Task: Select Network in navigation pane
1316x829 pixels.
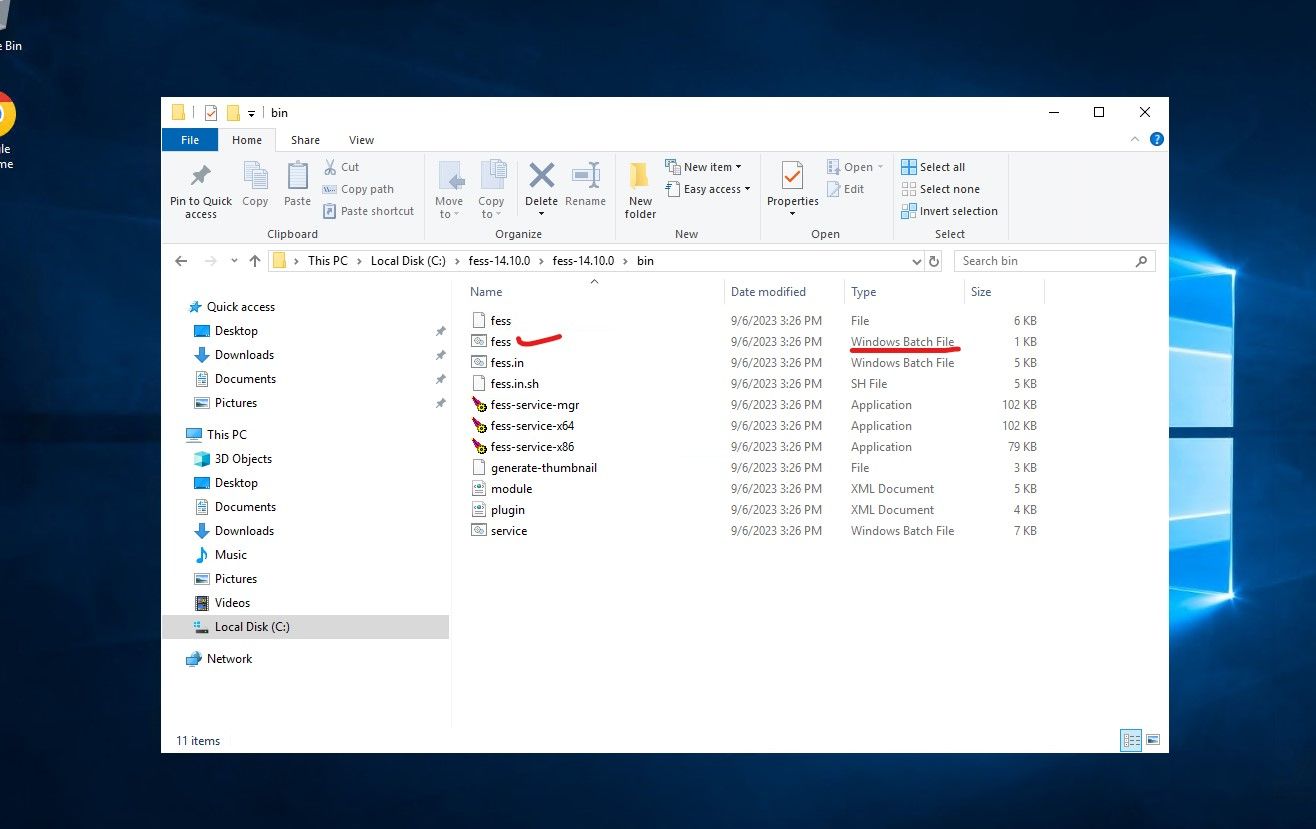Action: click(229, 659)
